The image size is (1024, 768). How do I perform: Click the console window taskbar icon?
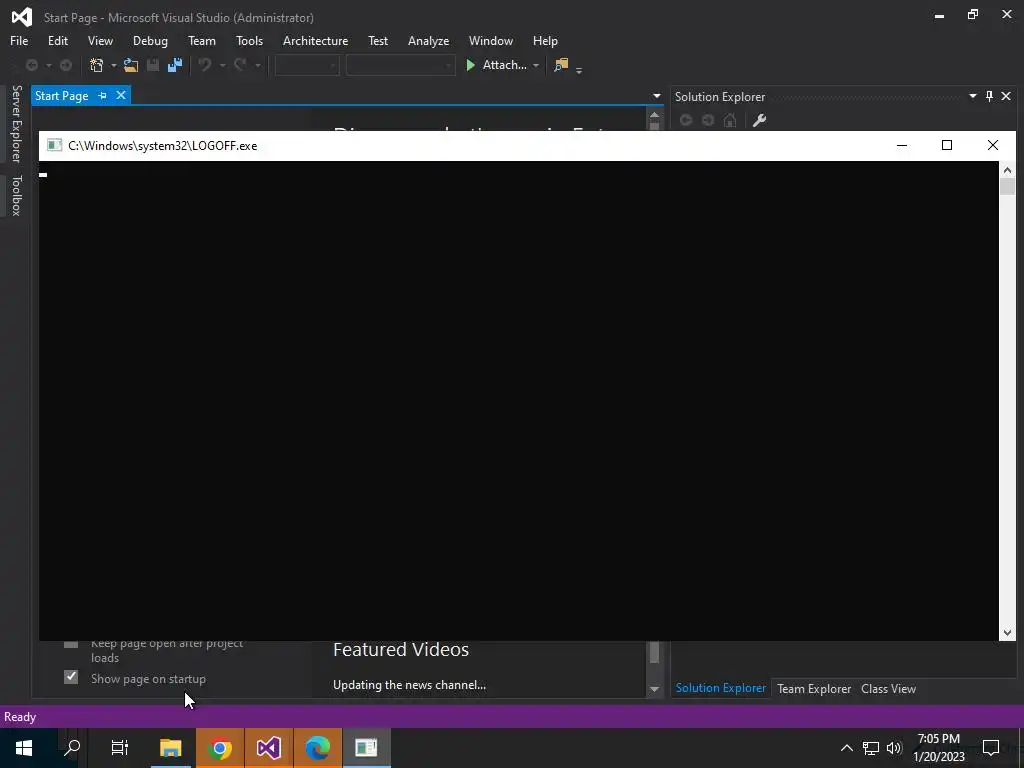coord(366,748)
